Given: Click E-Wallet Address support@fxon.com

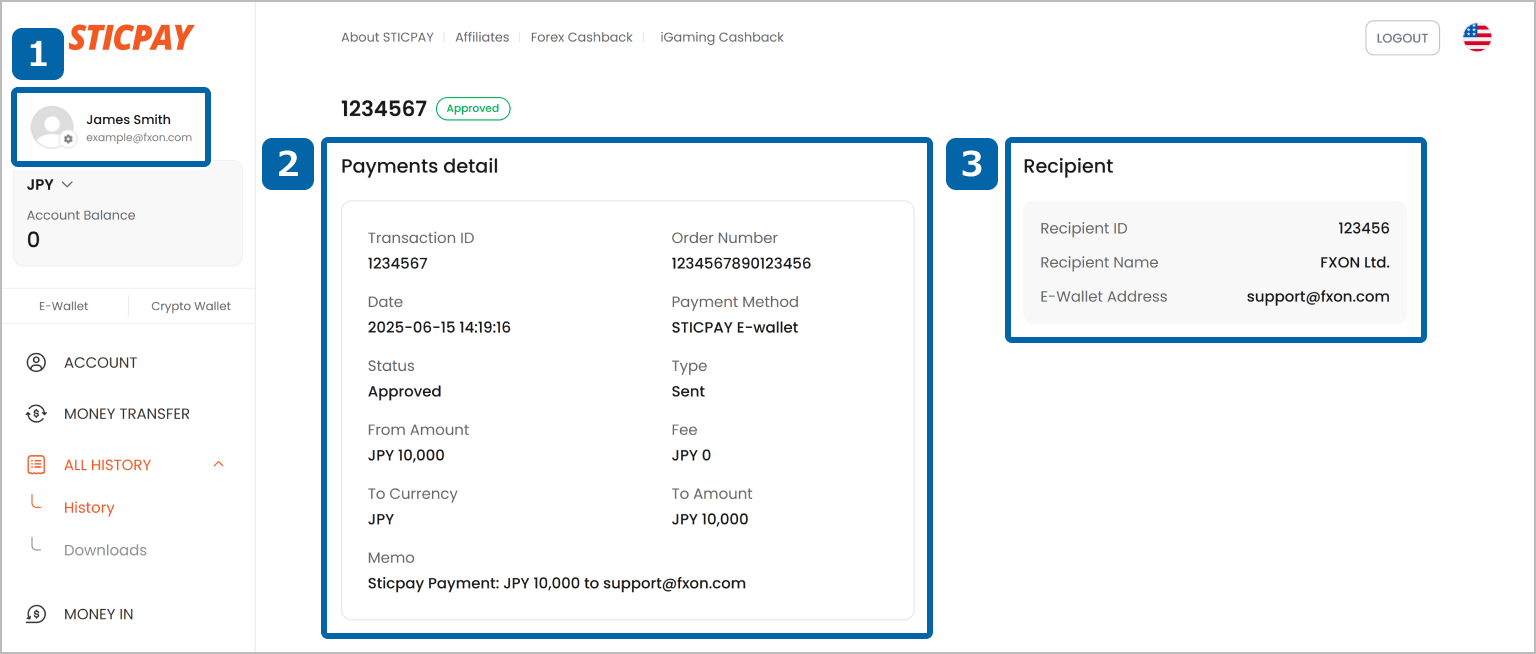Looking at the screenshot, I should (1318, 297).
